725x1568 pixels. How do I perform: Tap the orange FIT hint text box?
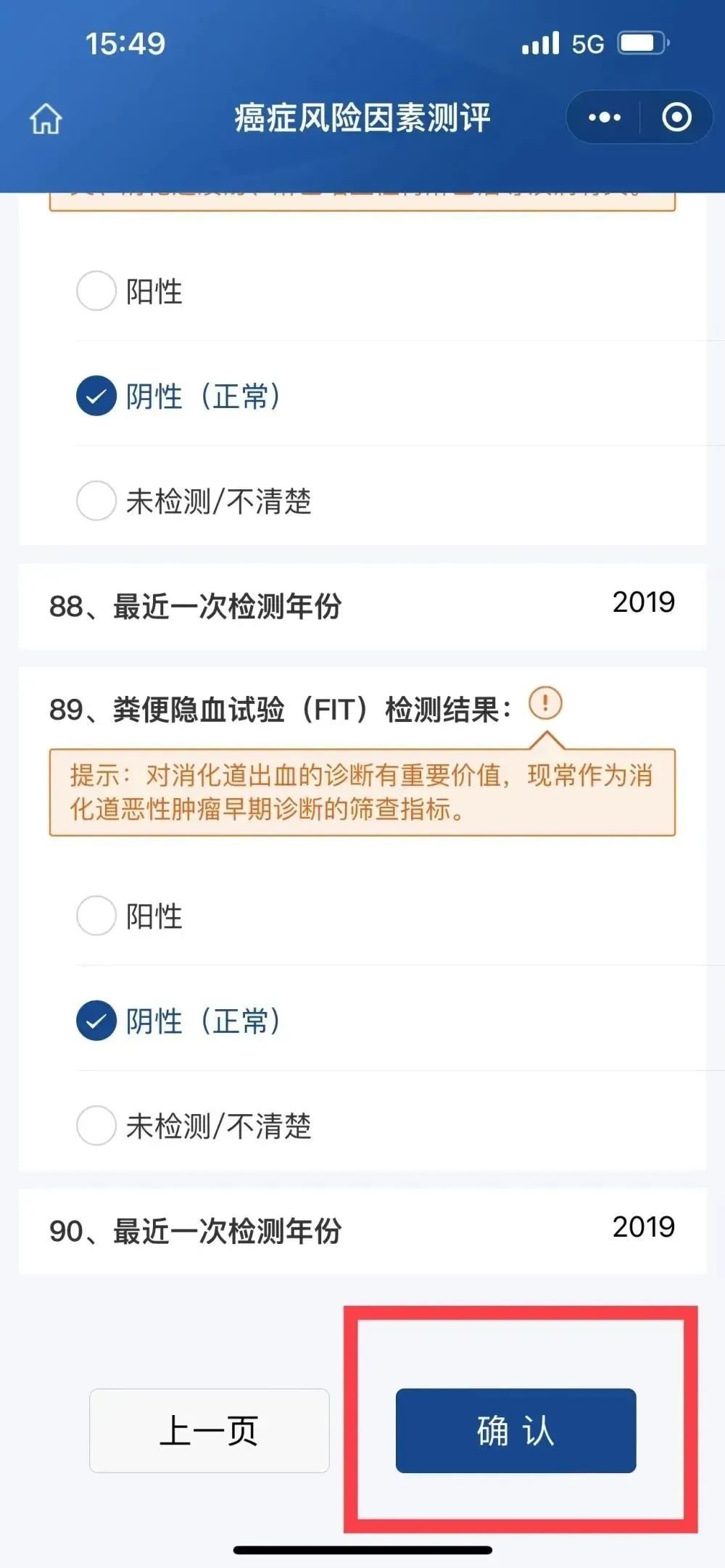[362, 792]
